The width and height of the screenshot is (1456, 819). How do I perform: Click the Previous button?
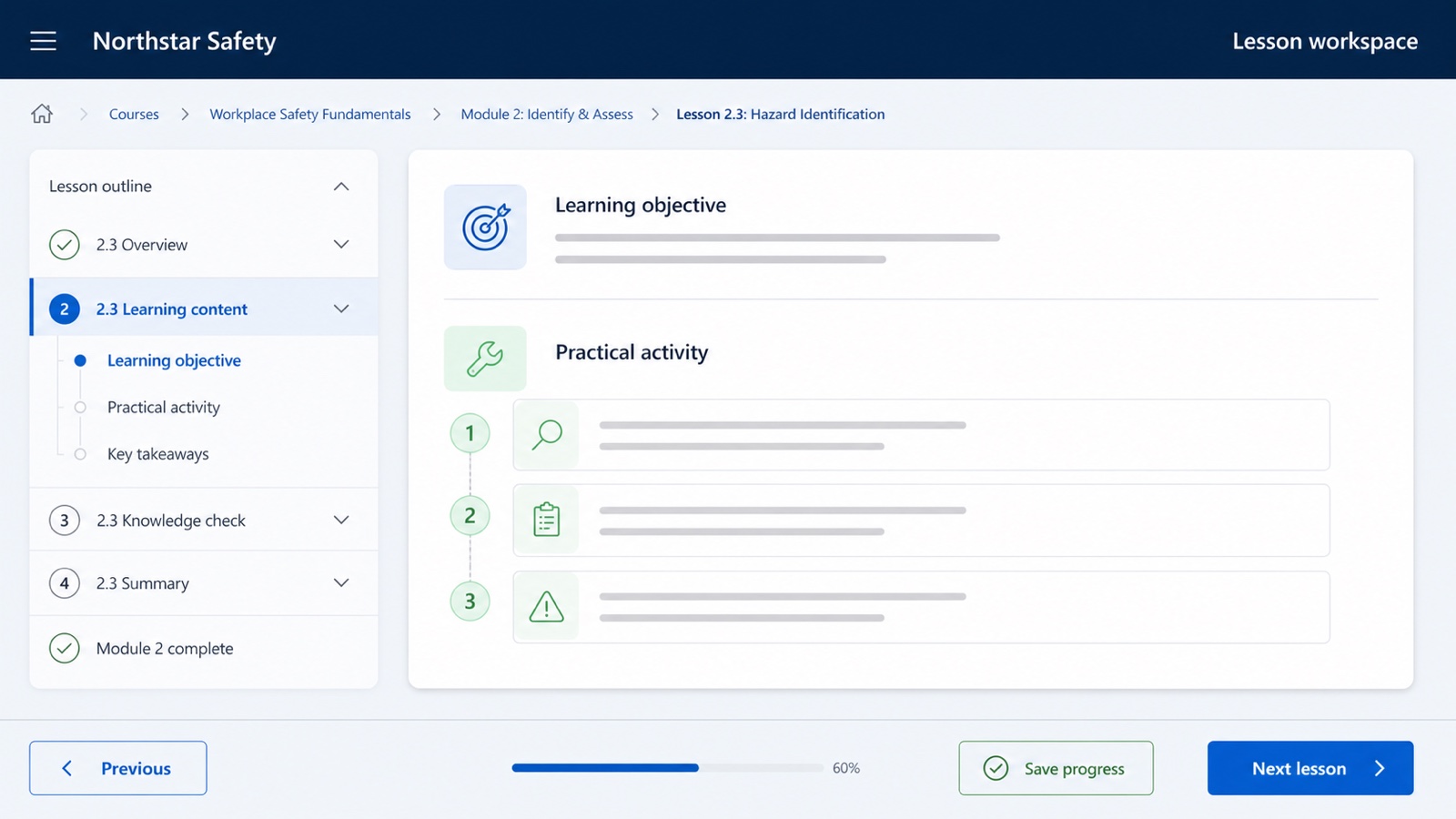click(118, 768)
